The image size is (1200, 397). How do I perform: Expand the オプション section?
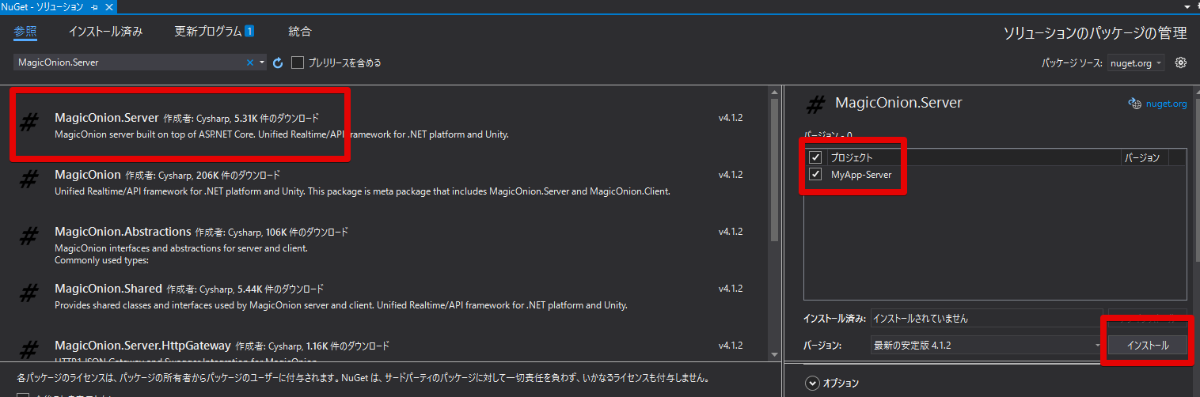point(813,382)
